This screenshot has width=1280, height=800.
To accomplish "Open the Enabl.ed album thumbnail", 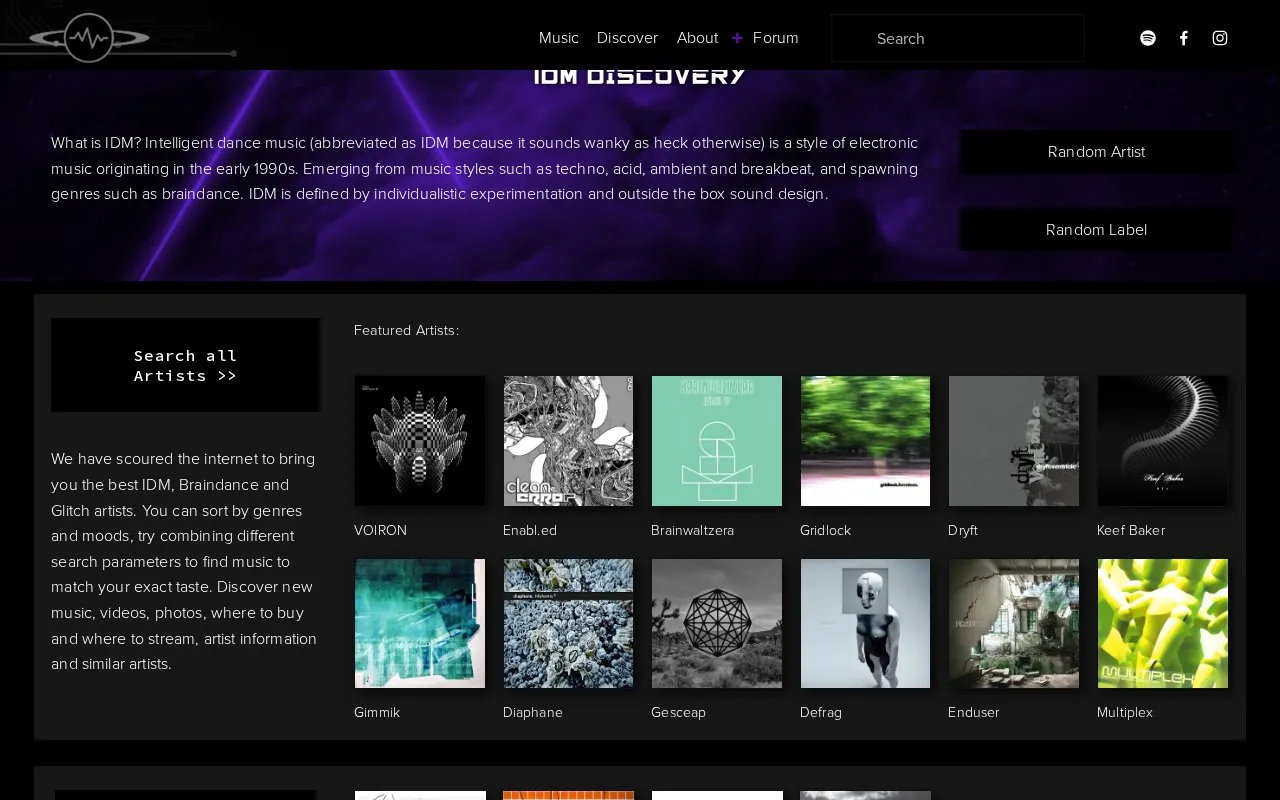I will tap(568, 441).
